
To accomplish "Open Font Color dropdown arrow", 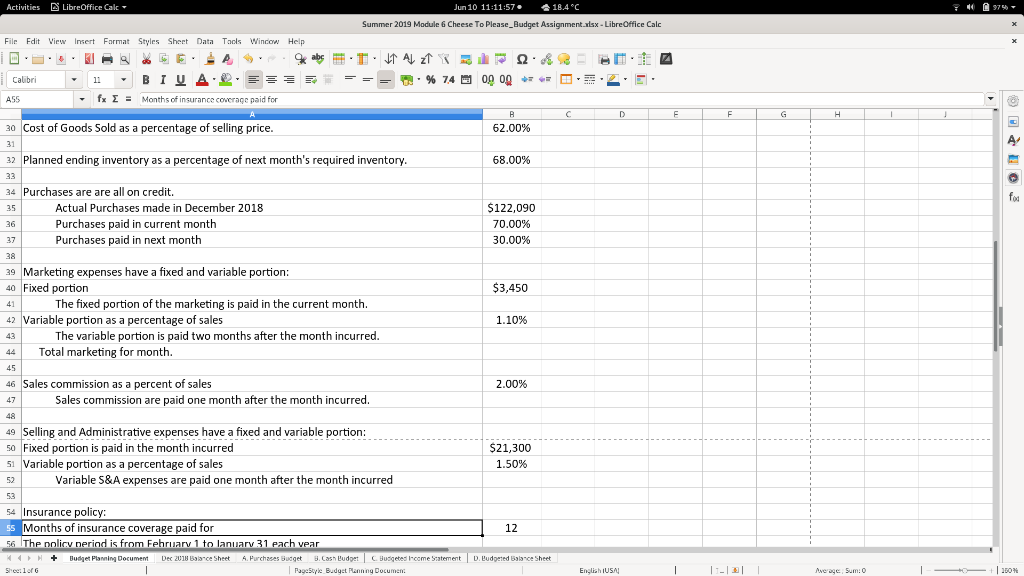I will coord(214,80).
